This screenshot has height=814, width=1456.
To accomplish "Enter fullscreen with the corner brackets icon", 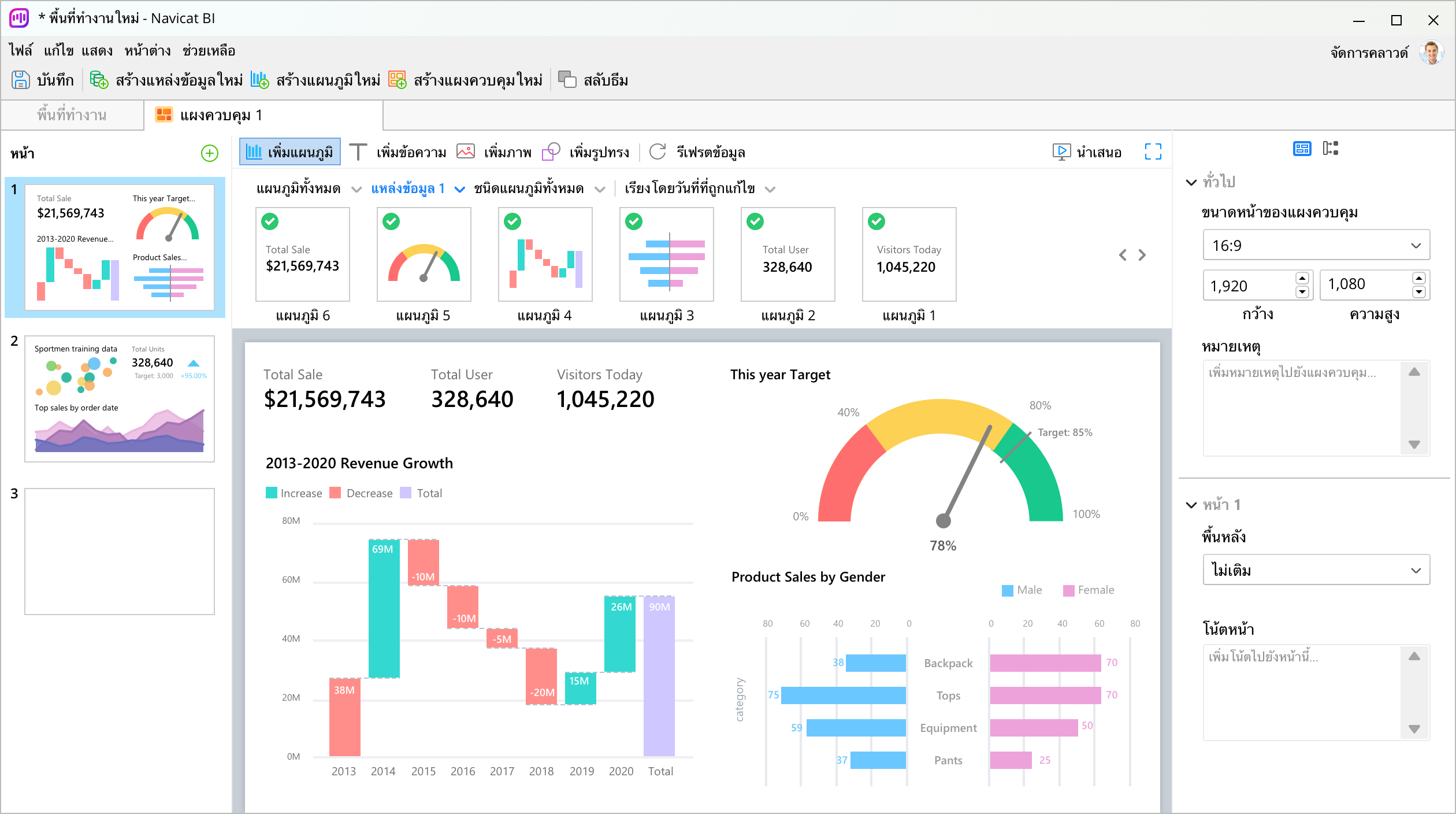I will [1153, 151].
